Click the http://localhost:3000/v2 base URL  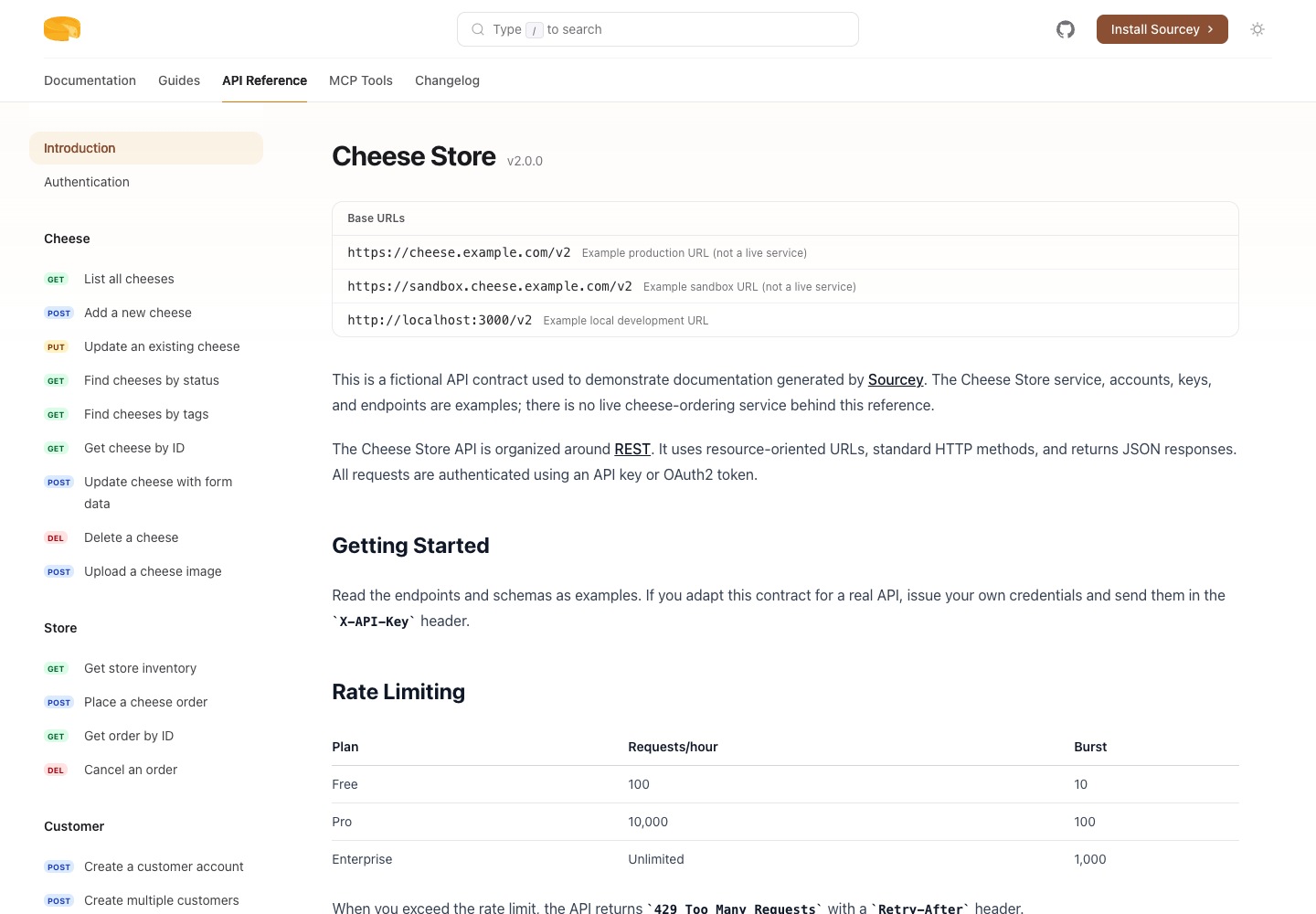(440, 320)
